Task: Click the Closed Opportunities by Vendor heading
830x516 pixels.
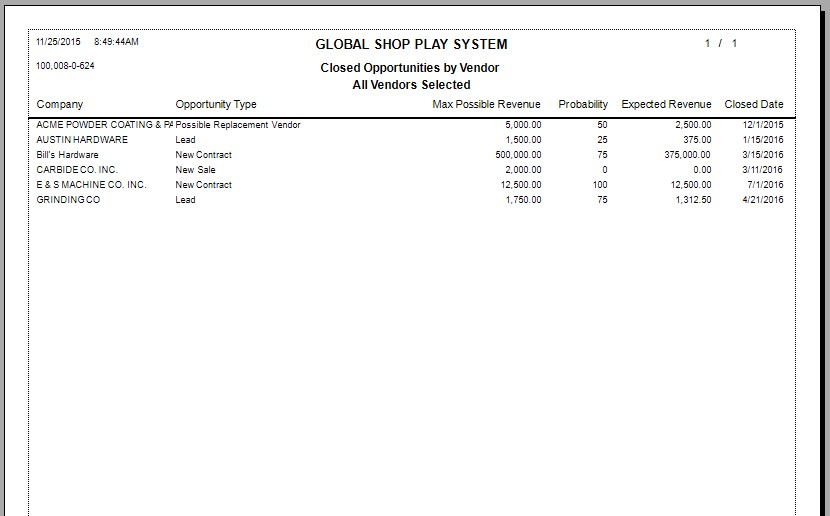Action: 410,68
